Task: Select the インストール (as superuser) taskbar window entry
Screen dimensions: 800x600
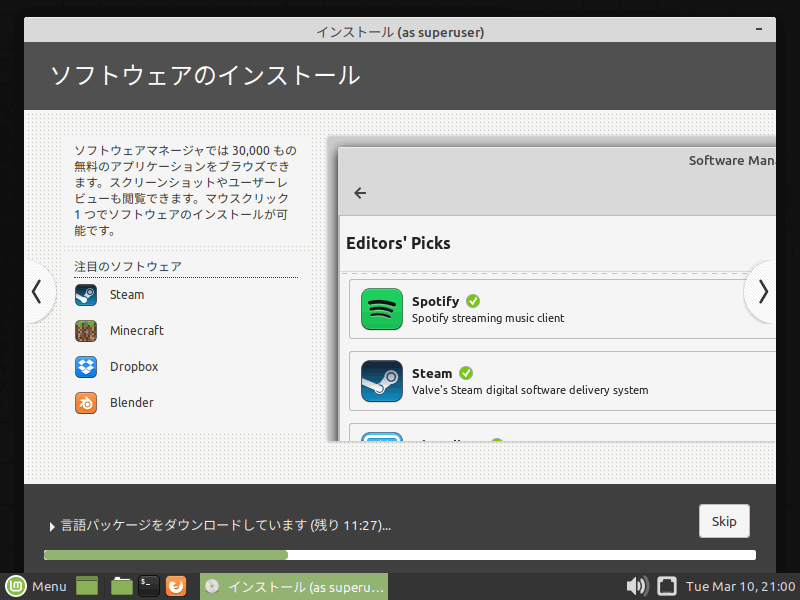Action: (294, 586)
